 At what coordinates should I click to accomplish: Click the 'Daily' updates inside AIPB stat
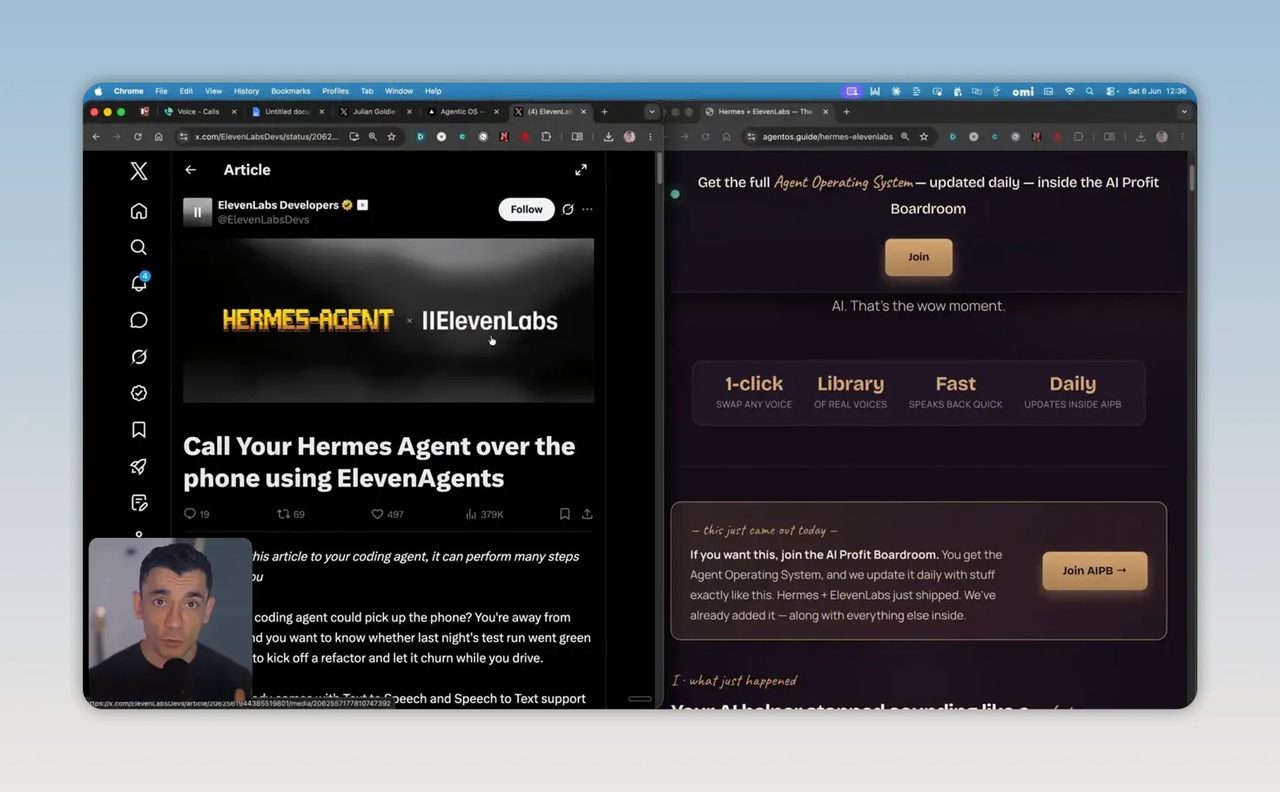point(1072,392)
